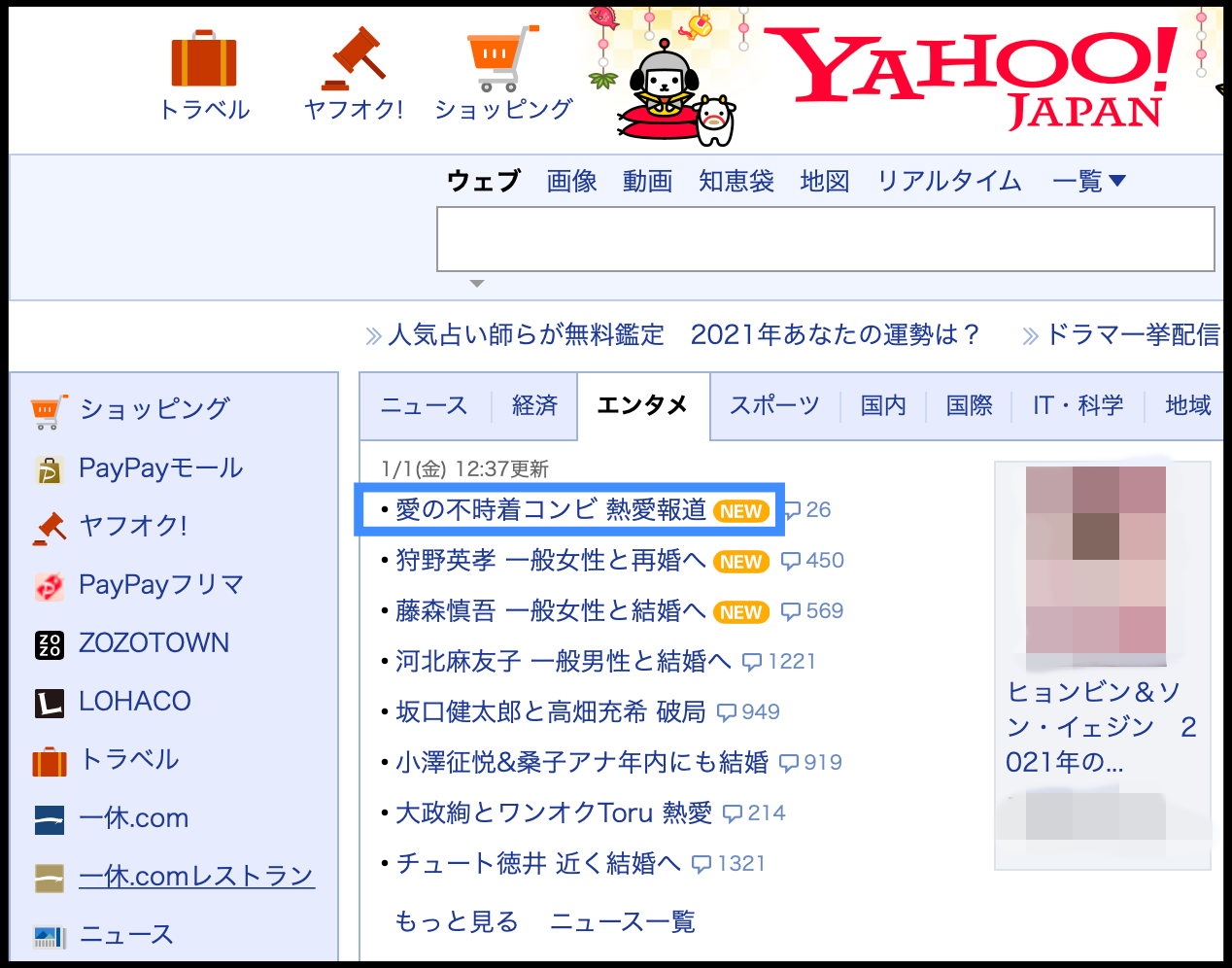Open comments icon for 坂口健太郎 story
1232x968 pixels.
[x=727, y=712]
